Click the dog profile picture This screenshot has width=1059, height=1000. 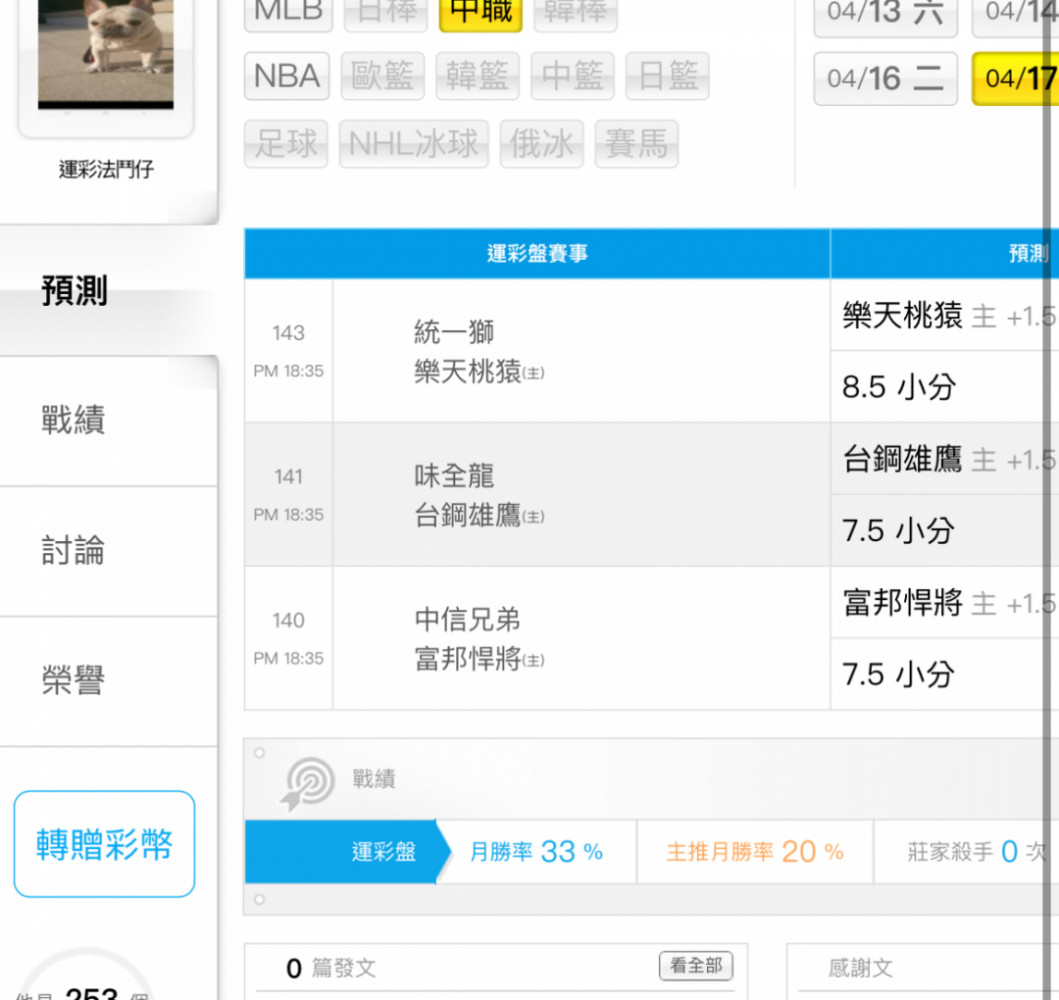click(x=105, y=53)
